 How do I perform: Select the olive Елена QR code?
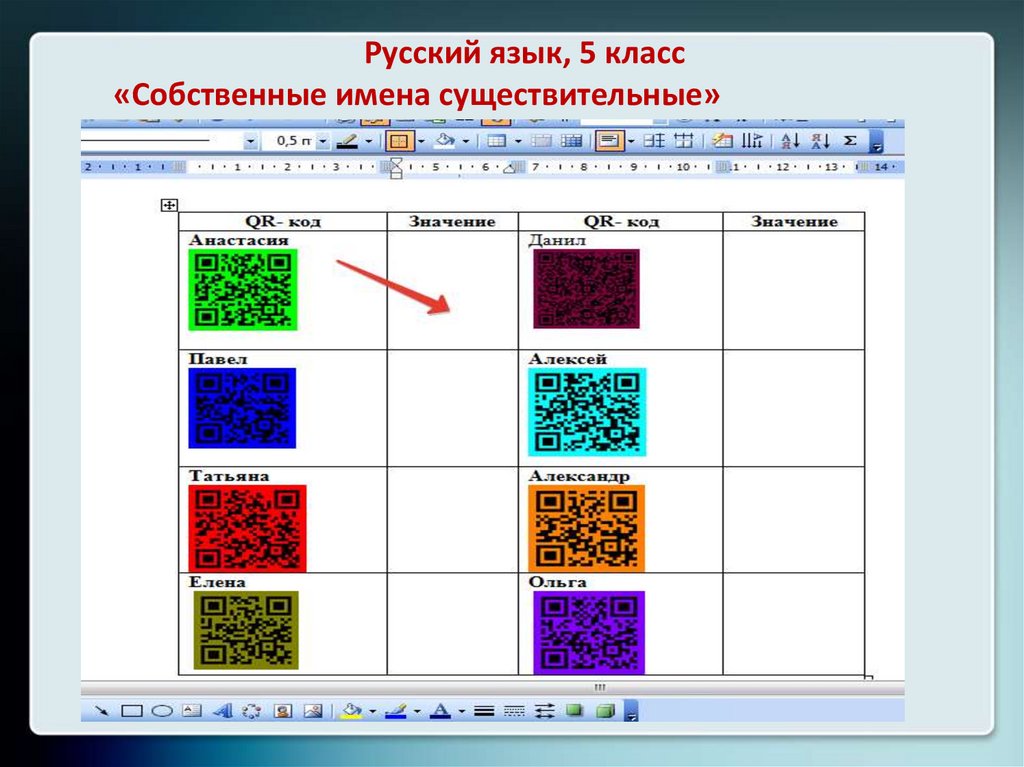click(246, 630)
